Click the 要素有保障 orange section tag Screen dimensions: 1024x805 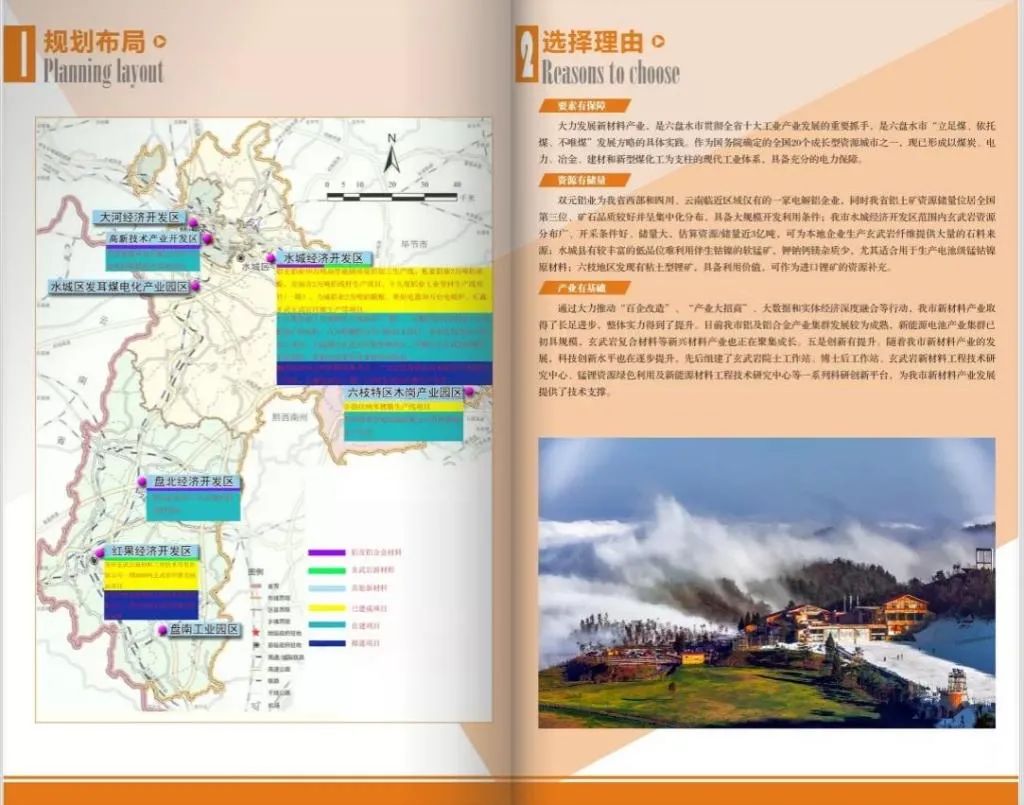pyautogui.click(x=584, y=106)
